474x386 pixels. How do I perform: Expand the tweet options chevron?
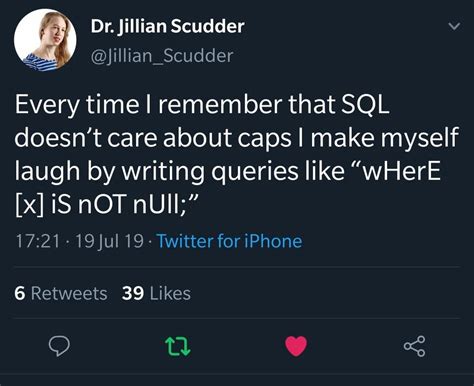(x=454, y=26)
